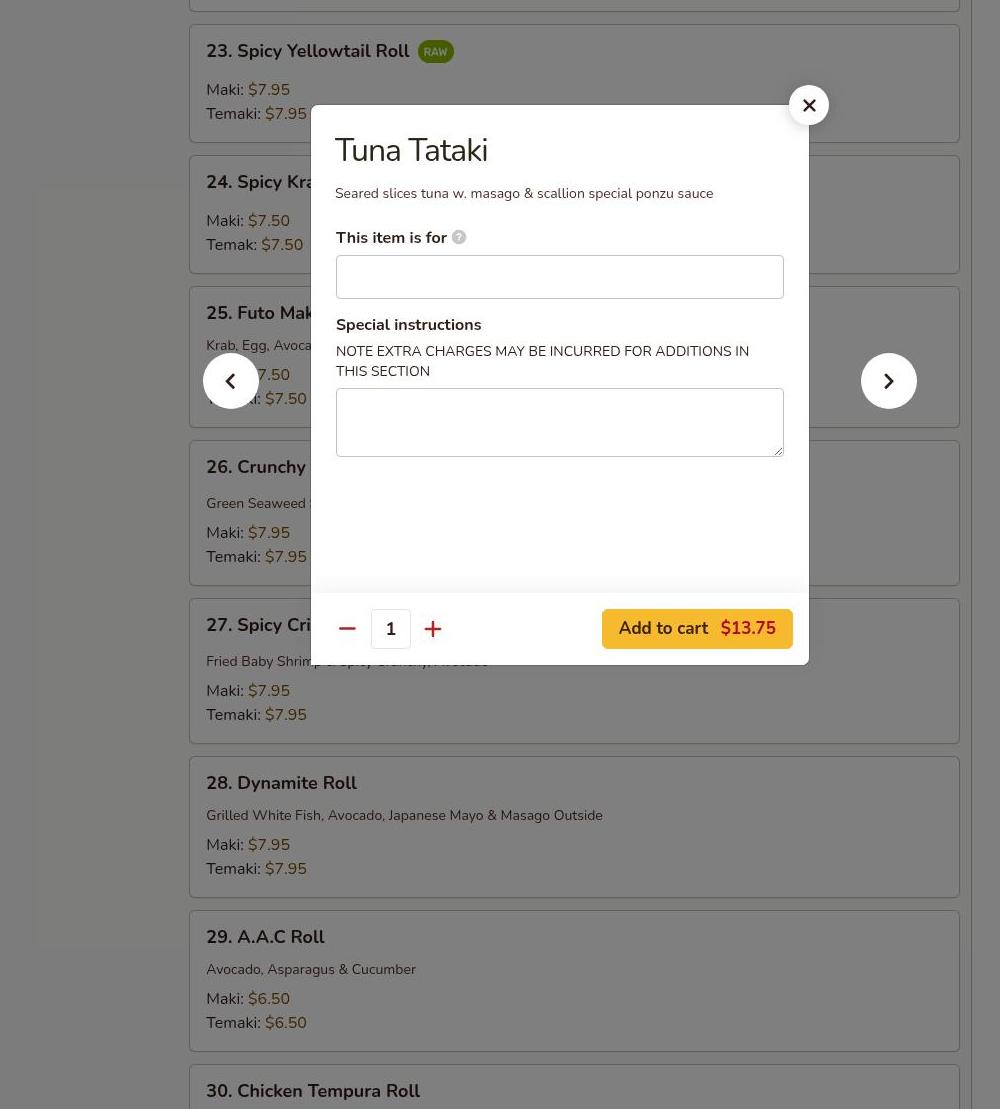Close the Tuna Tataki dialog
This screenshot has width=1000, height=1109.
[808, 105]
